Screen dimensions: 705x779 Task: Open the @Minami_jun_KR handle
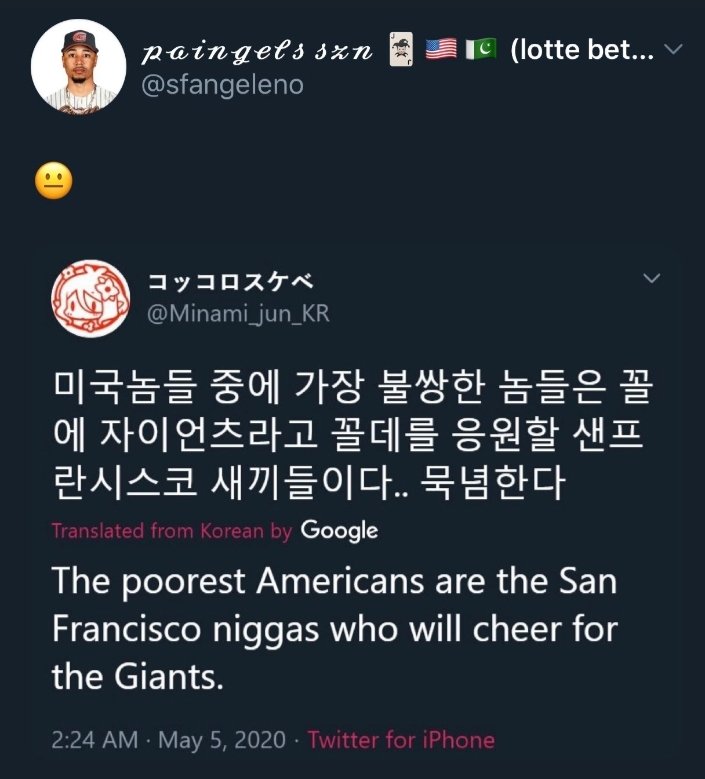[x=238, y=314]
